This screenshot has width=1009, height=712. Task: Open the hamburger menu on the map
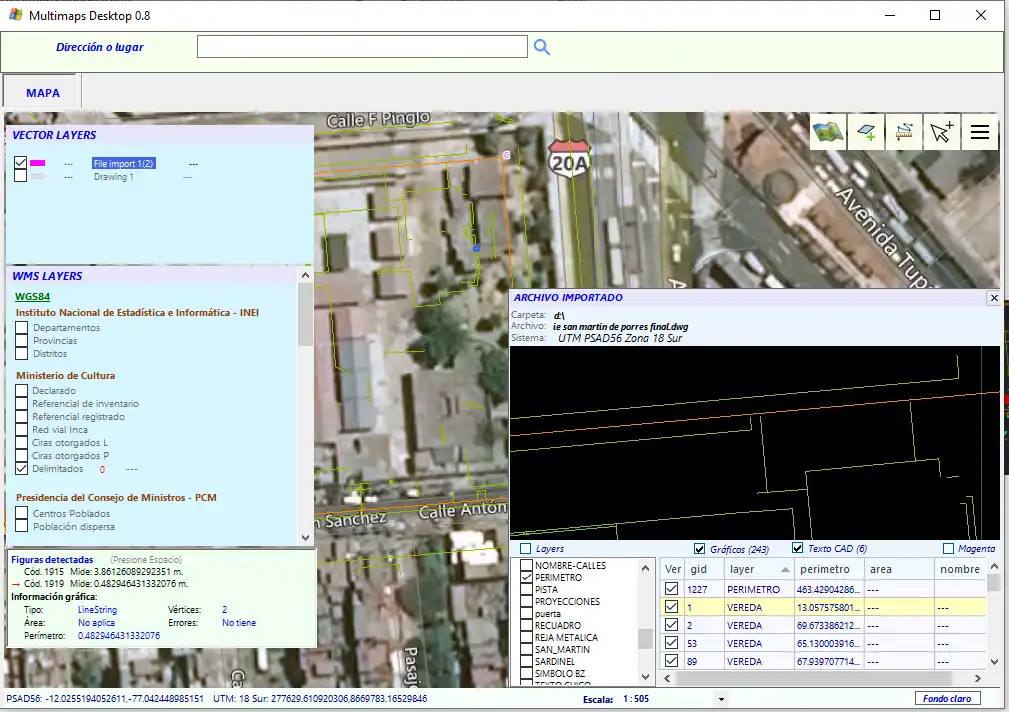[x=980, y=132]
